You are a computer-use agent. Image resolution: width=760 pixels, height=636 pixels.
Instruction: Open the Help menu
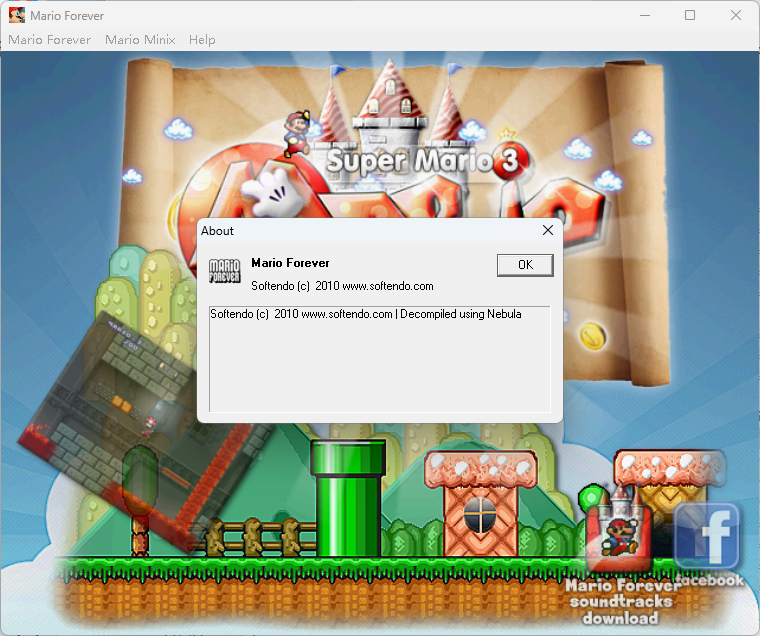coord(202,40)
